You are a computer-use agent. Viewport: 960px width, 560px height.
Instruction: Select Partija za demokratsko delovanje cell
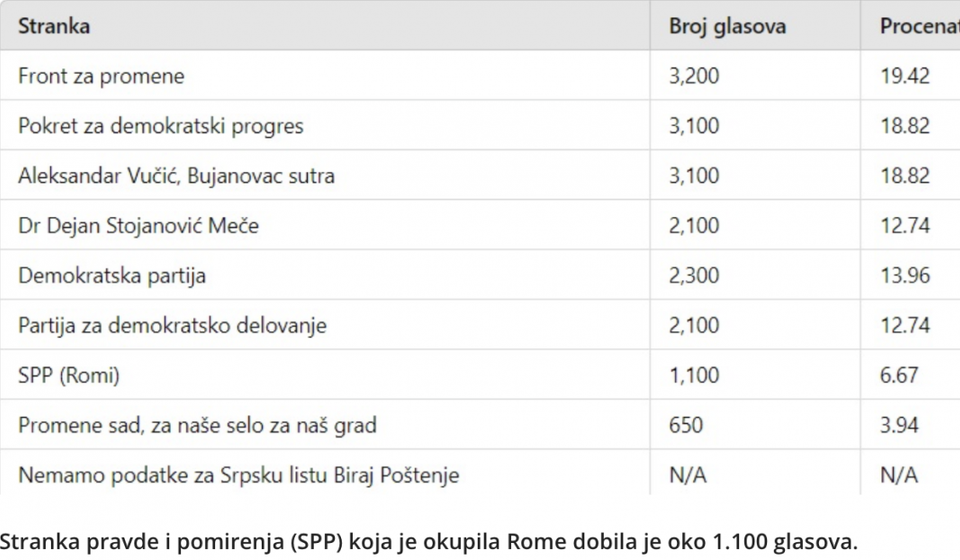[x=172, y=326]
